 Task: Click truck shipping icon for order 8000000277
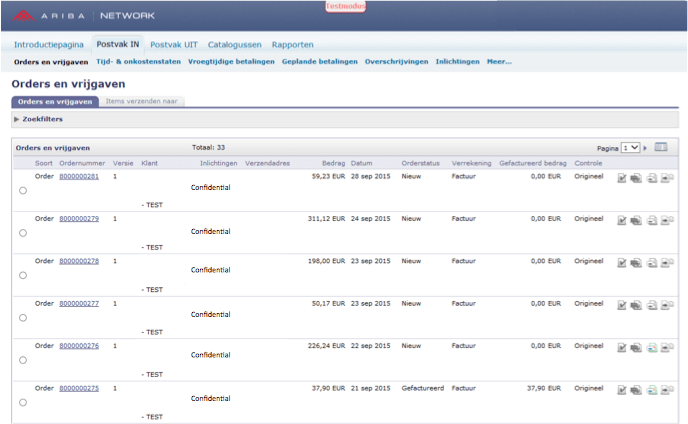(636, 305)
